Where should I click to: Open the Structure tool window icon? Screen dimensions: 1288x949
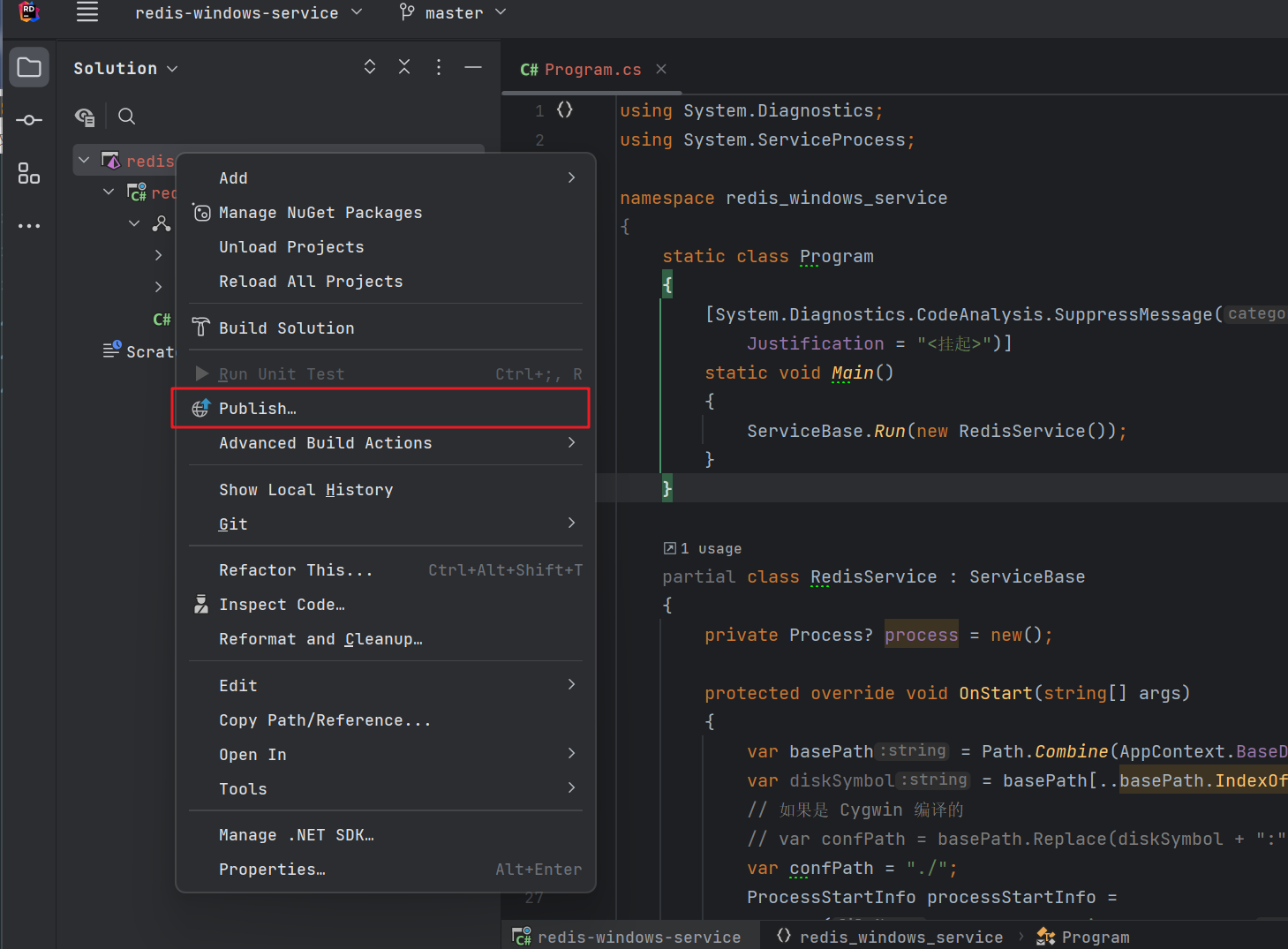[29, 173]
